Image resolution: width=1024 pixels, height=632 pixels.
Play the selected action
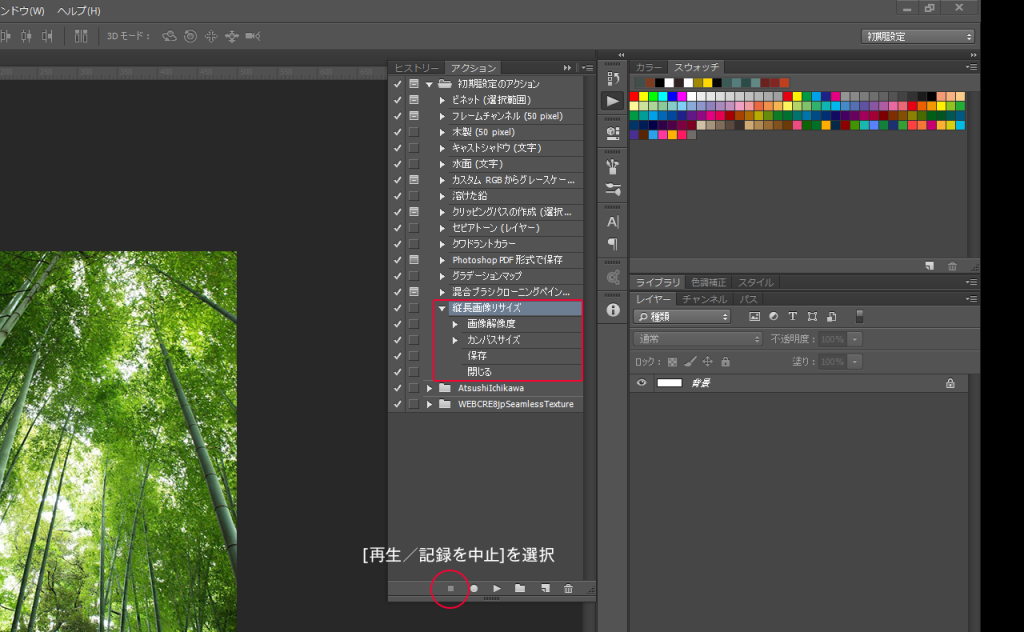(x=497, y=588)
